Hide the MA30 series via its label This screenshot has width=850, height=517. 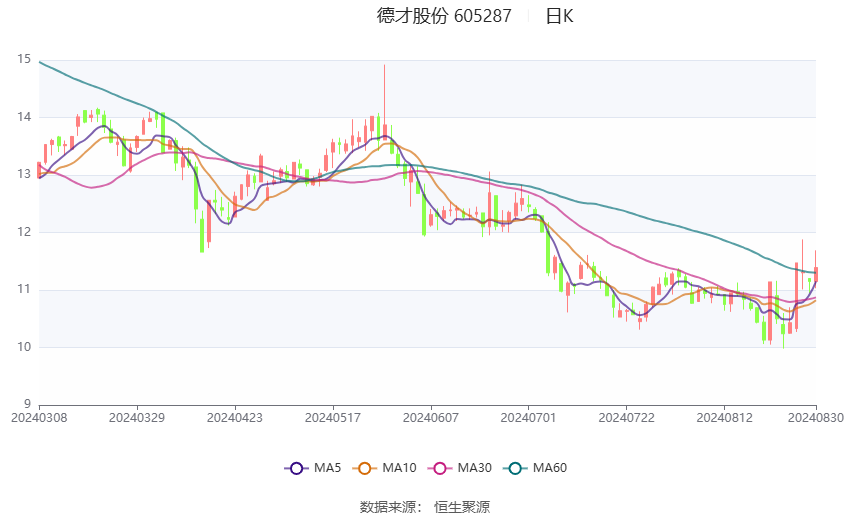click(x=474, y=468)
